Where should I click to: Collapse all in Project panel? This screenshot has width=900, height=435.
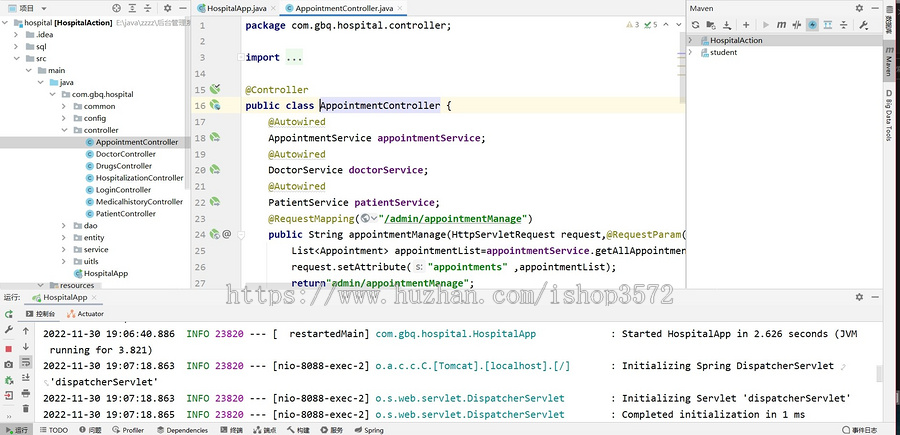tap(148, 8)
